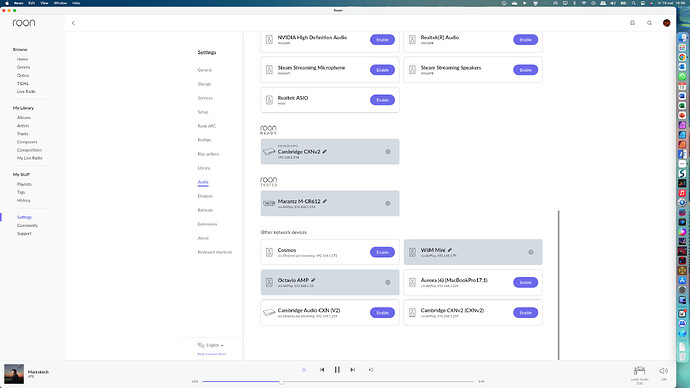Seek using the track progress slider
The image size is (690, 388).
338,381
